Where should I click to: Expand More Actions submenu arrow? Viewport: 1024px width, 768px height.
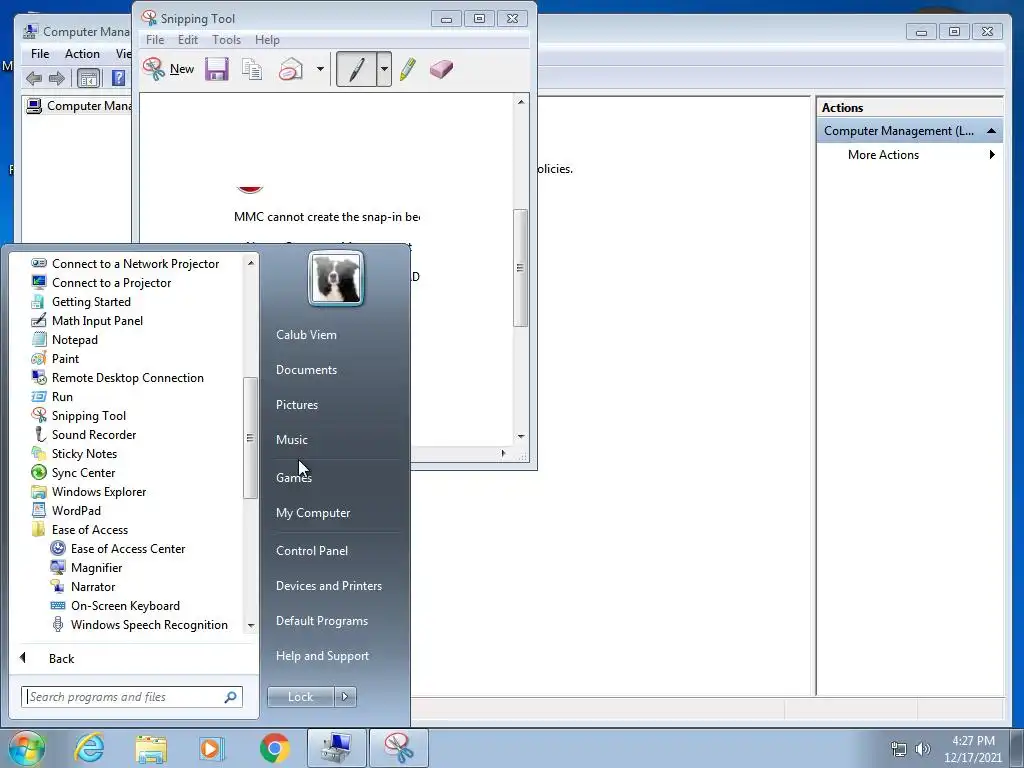click(992, 155)
